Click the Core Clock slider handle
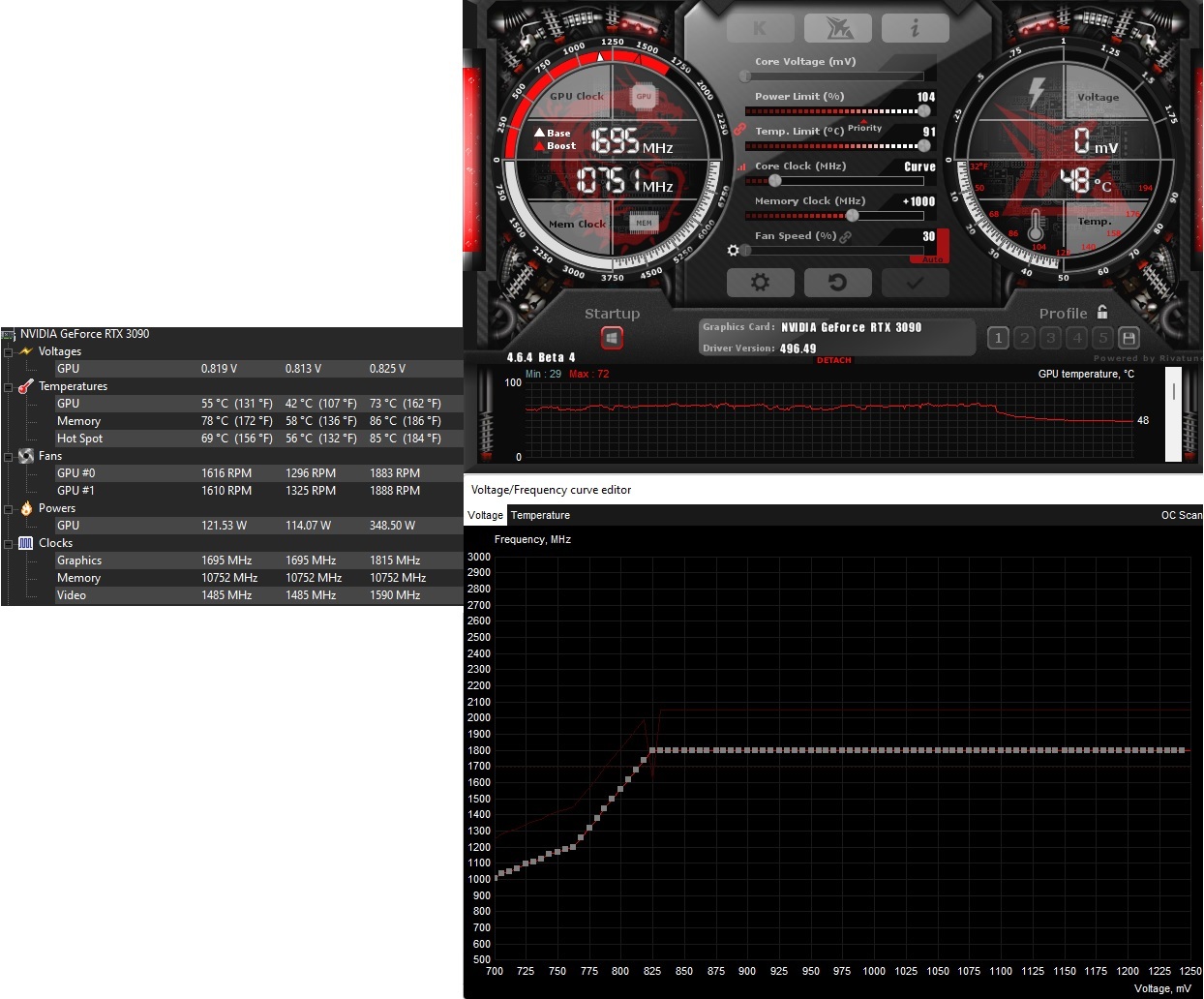1204x999 pixels. (x=774, y=180)
